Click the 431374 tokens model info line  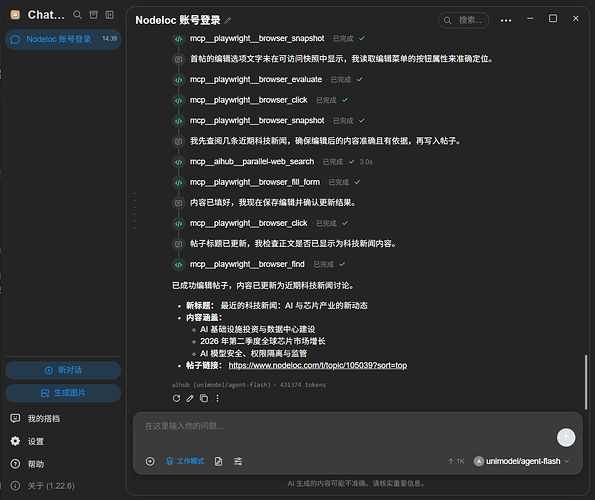[249, 385]
